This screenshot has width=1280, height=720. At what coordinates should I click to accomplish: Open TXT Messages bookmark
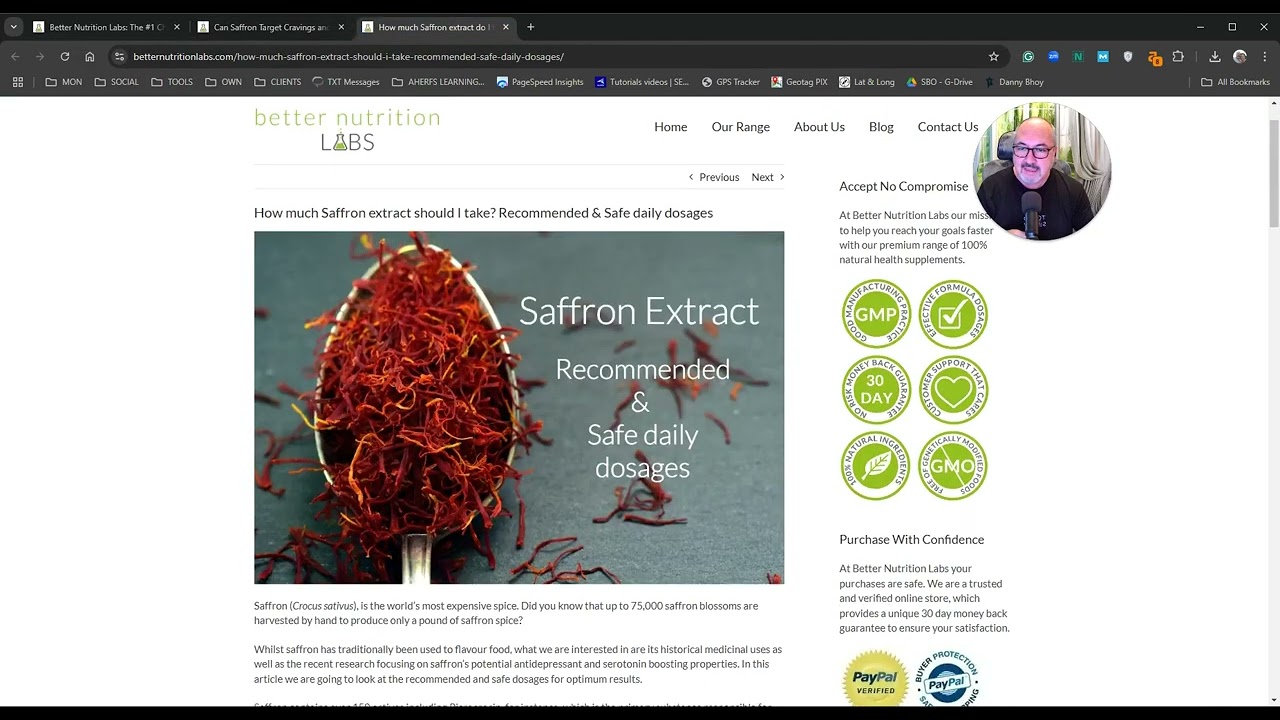click(346, 82)
